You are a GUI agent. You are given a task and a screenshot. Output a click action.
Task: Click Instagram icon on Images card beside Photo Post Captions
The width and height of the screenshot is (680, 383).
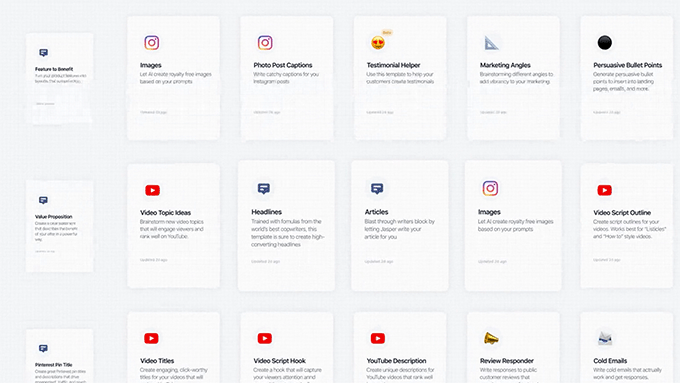pos(152,43)
